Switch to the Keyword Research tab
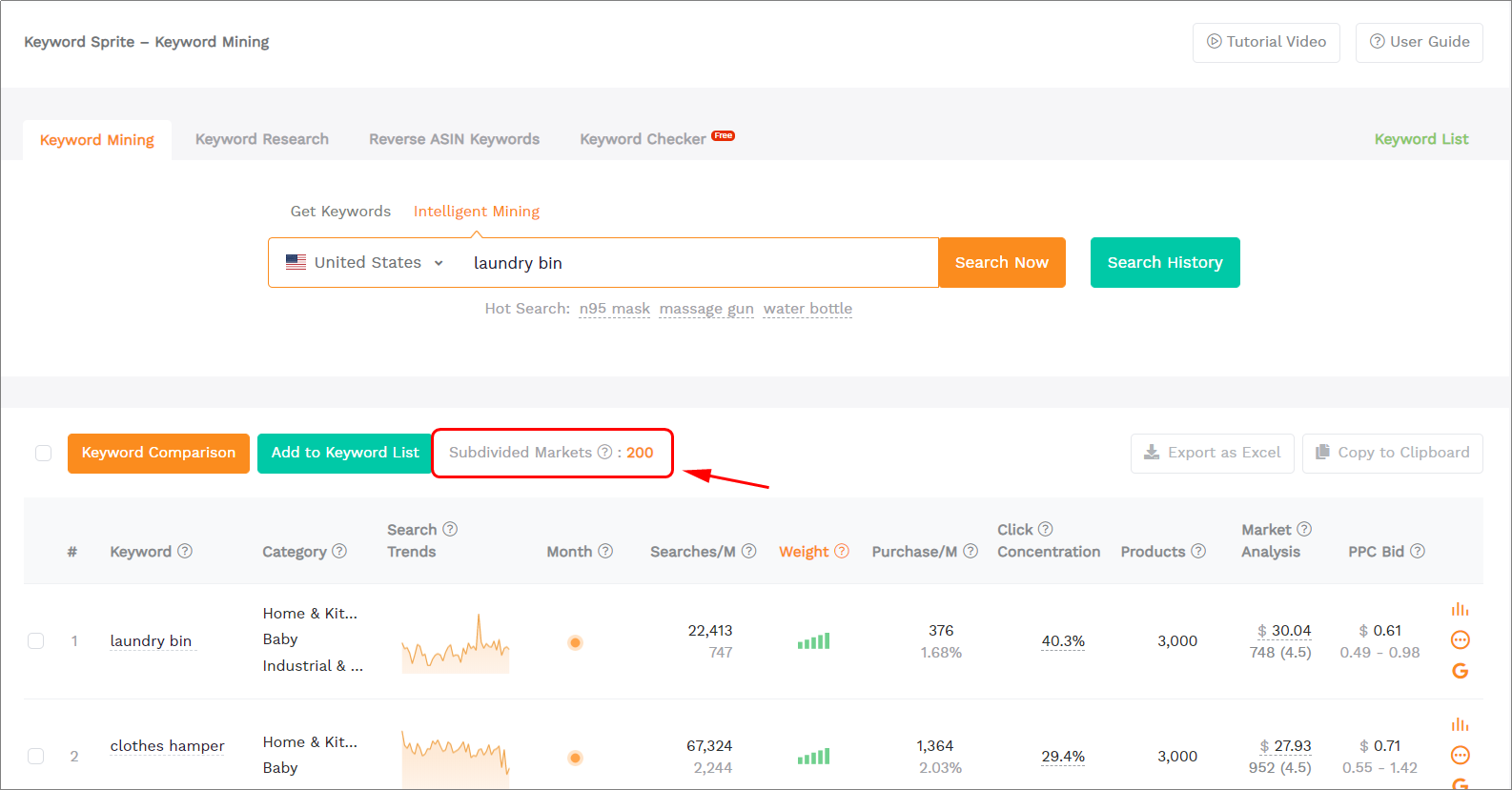The width and height of the screenshot is (1512, 790). click(262, 139)
